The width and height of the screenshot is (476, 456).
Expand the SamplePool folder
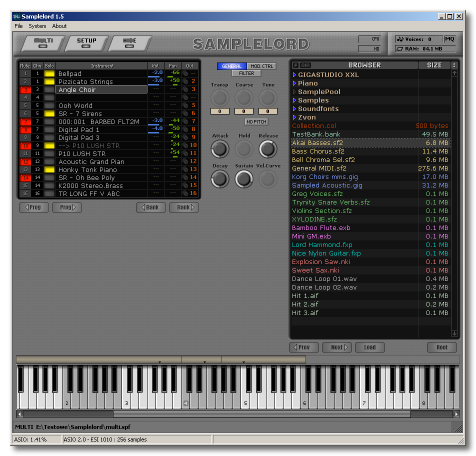[294, 92]
